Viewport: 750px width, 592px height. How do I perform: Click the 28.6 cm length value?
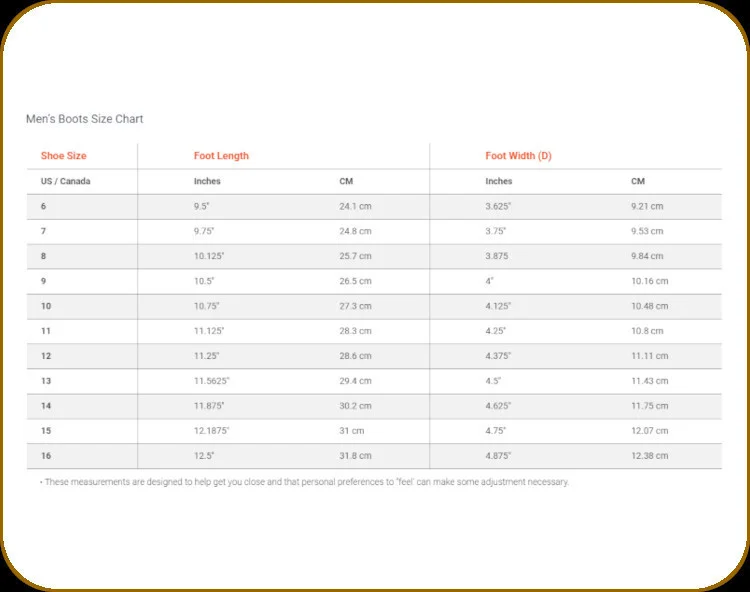click(x=355, y=356)
